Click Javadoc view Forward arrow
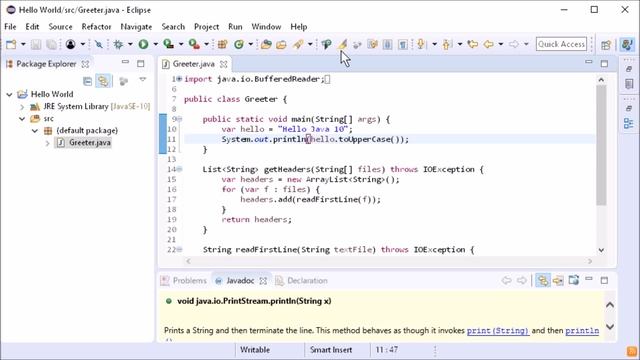The image size is (640, 360). tap(522, 280)
